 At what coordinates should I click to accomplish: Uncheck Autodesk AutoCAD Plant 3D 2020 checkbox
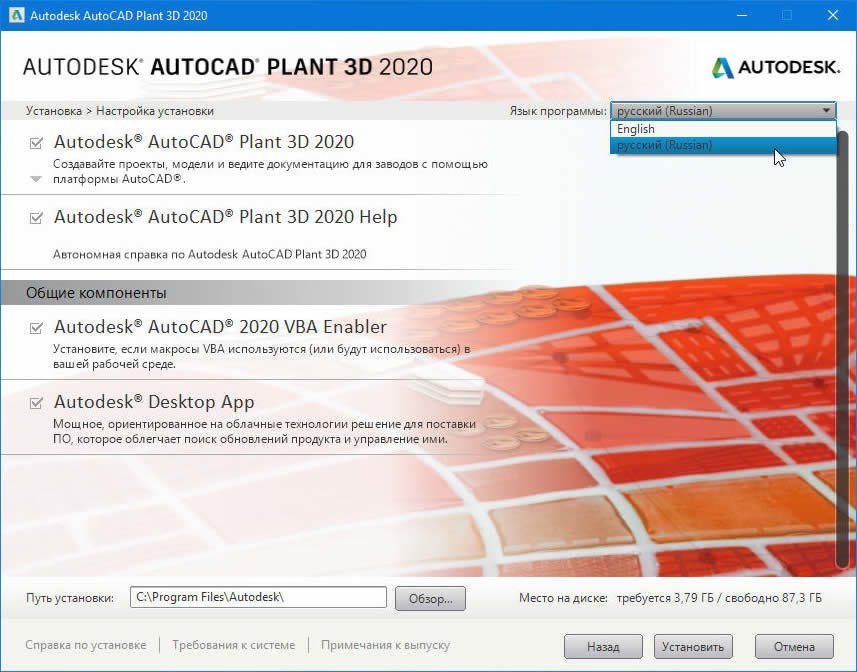(x=36, y=143)
